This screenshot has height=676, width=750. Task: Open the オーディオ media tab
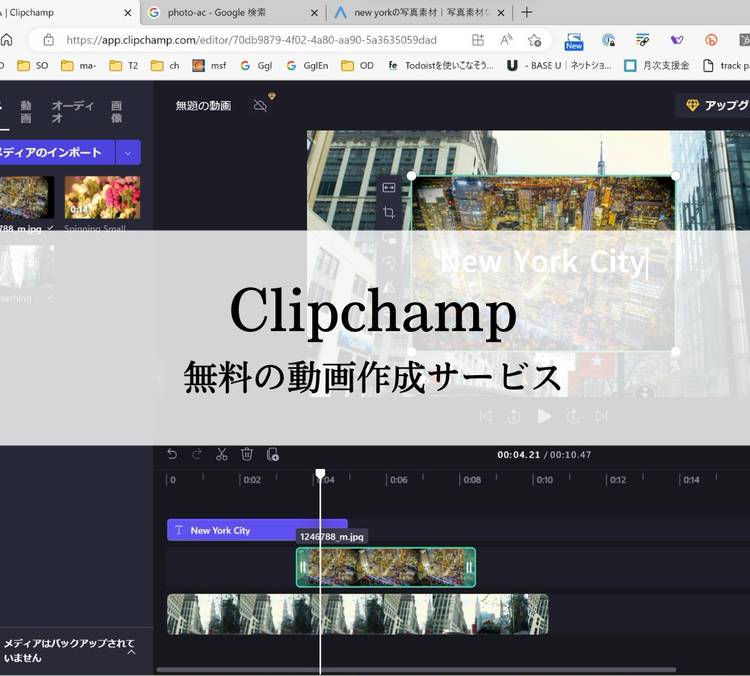pos(73,111)
